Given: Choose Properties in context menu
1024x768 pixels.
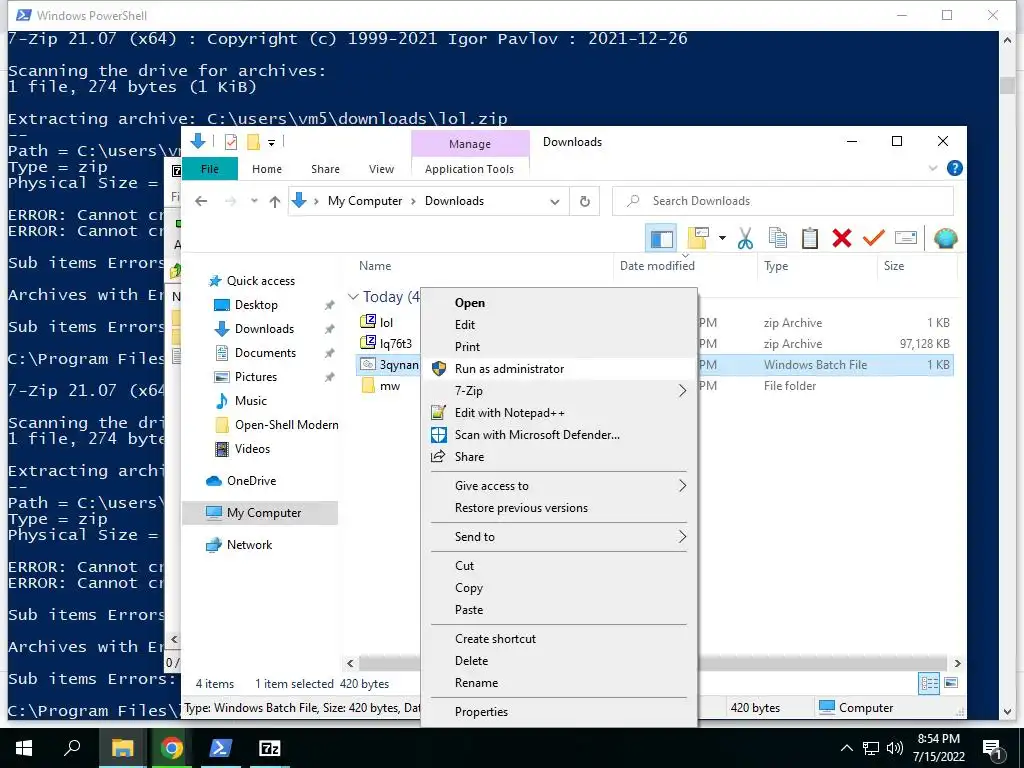Looking at the screenshot, I should [x=559, y=712].
